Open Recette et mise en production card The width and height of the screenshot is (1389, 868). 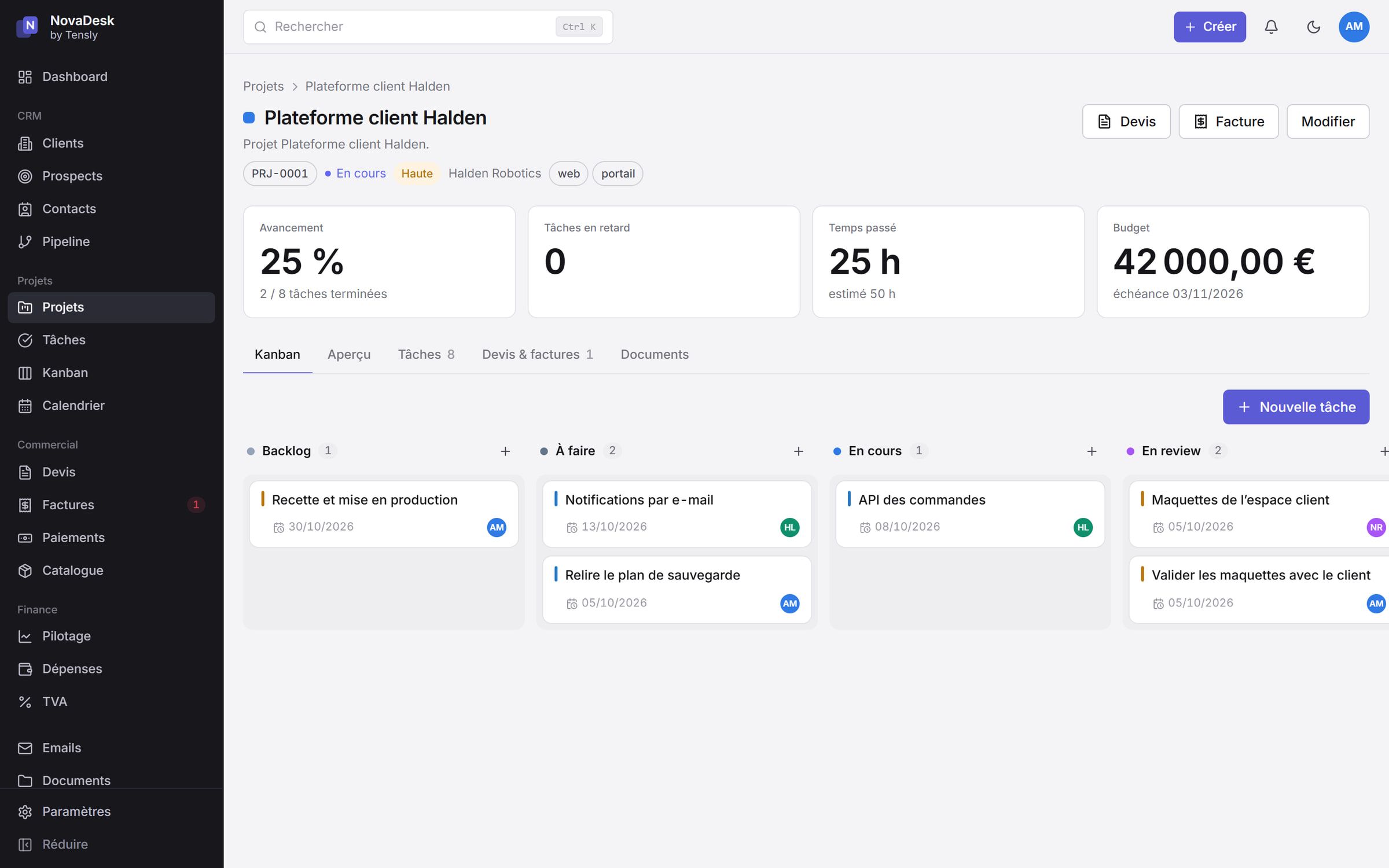(384, 514)
